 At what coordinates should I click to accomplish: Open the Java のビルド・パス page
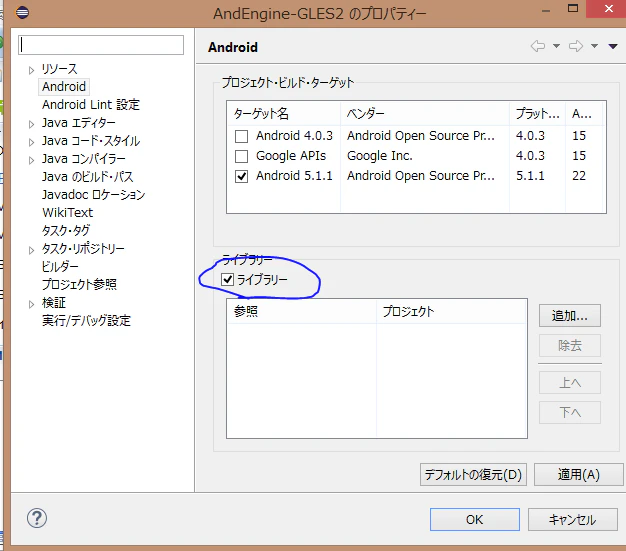pyautogui.click(x=87, y=176)
